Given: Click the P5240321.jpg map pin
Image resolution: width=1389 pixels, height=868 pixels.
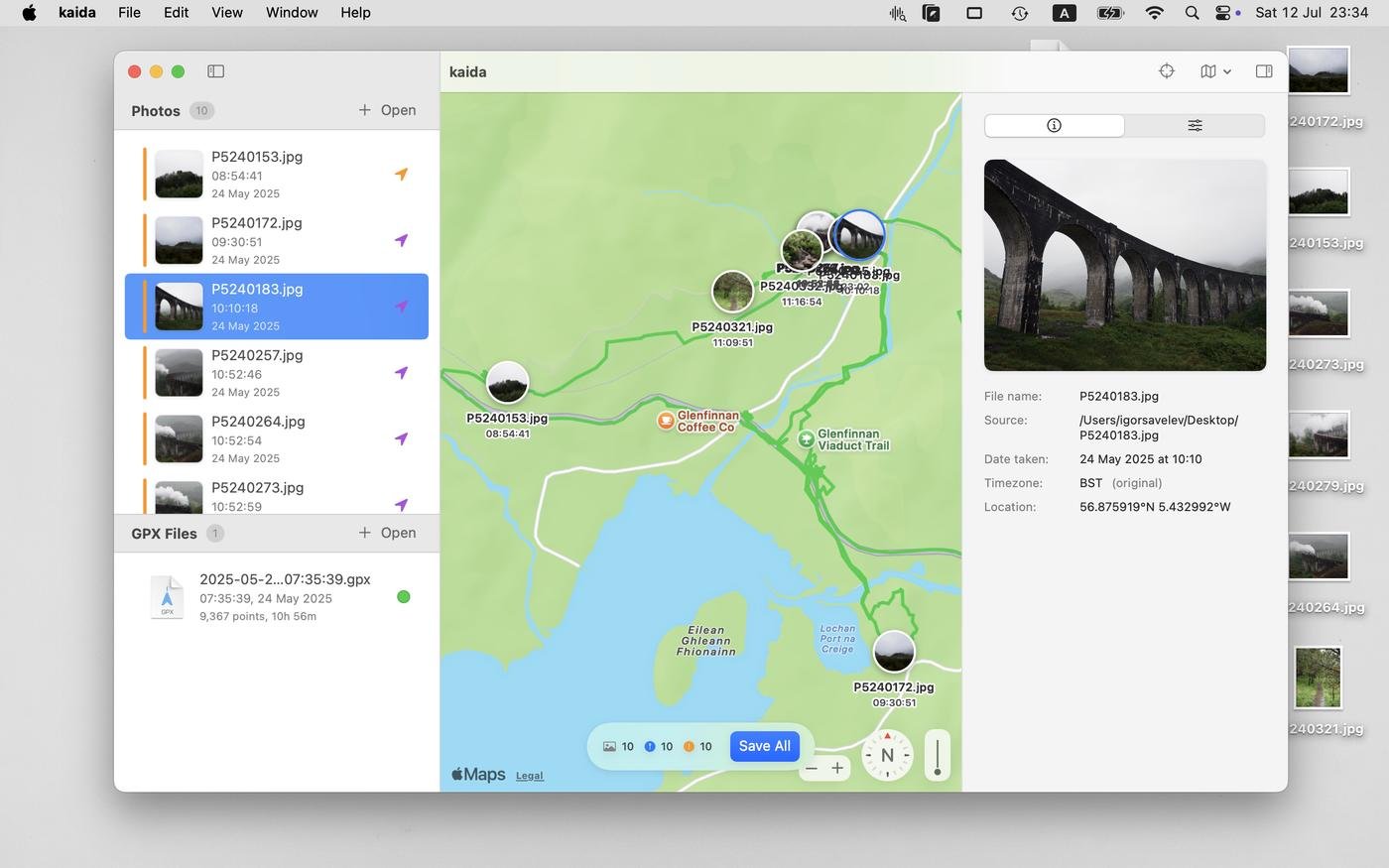Looking at the screenshot, I should click(x=732, y=292).
